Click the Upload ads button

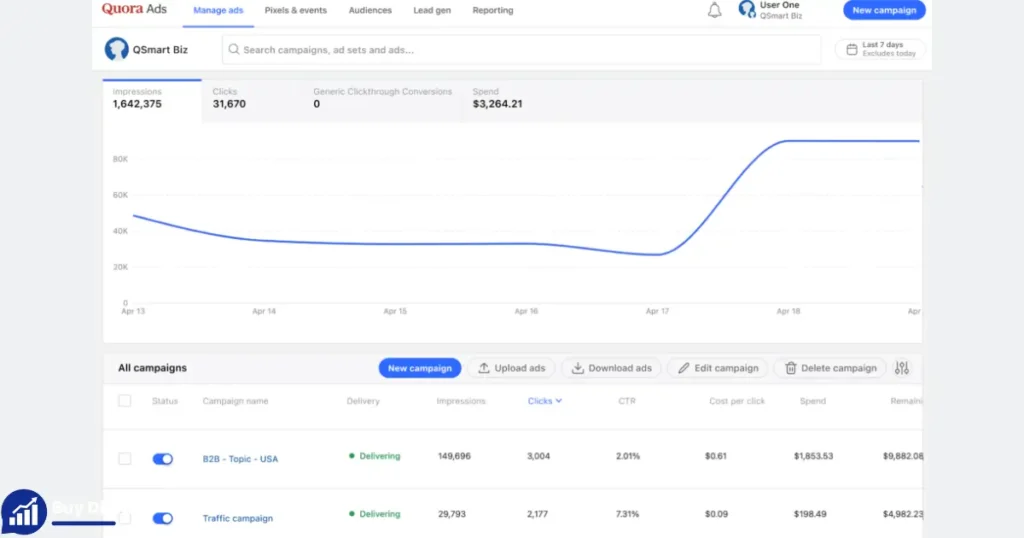[511, 368]
